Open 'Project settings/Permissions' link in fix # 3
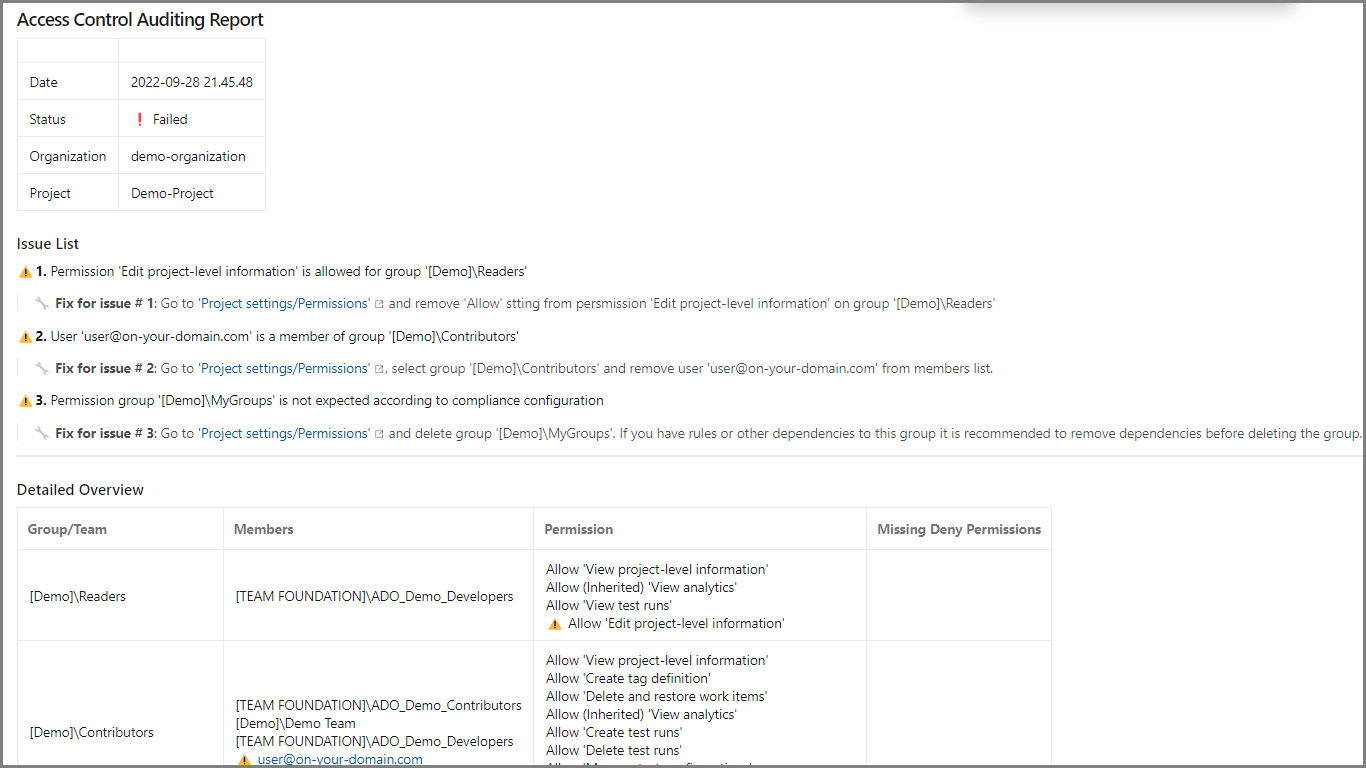Image resolution: width=1366 pixels, height=768 pixels. coord(285,433)
